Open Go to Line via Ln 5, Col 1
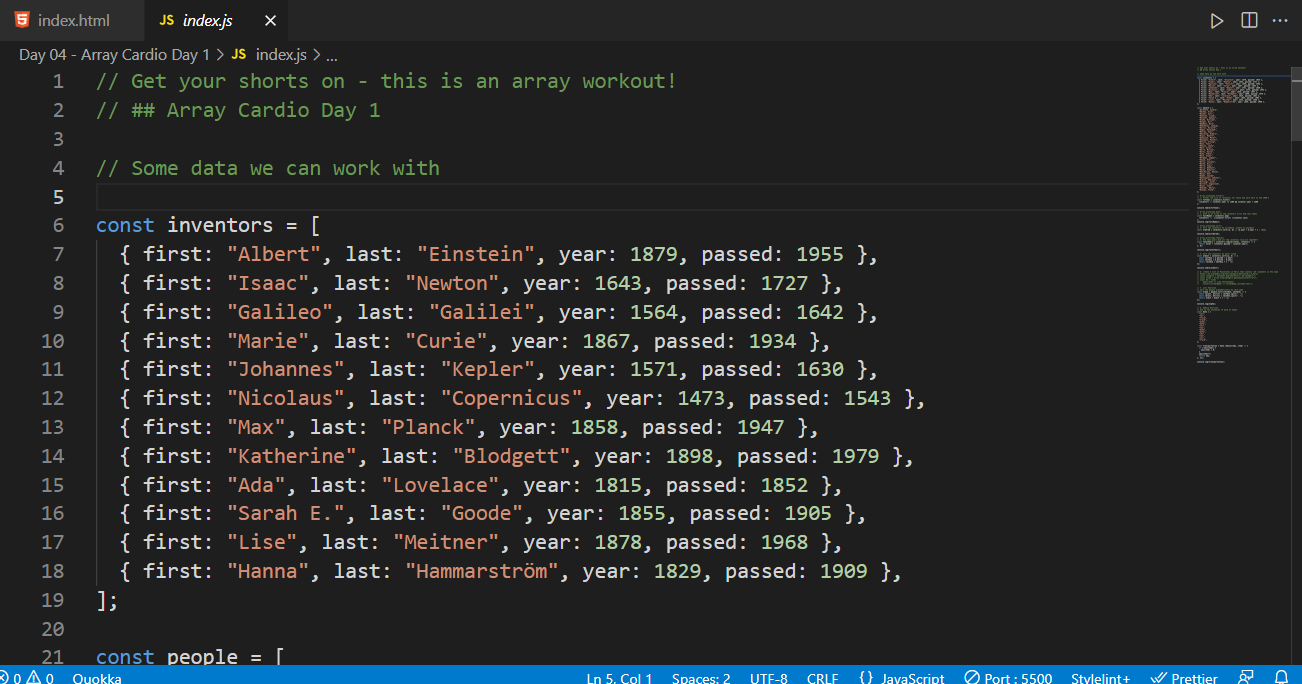The height and width of the screenshot is (684, 1302). tap(619, 677)
